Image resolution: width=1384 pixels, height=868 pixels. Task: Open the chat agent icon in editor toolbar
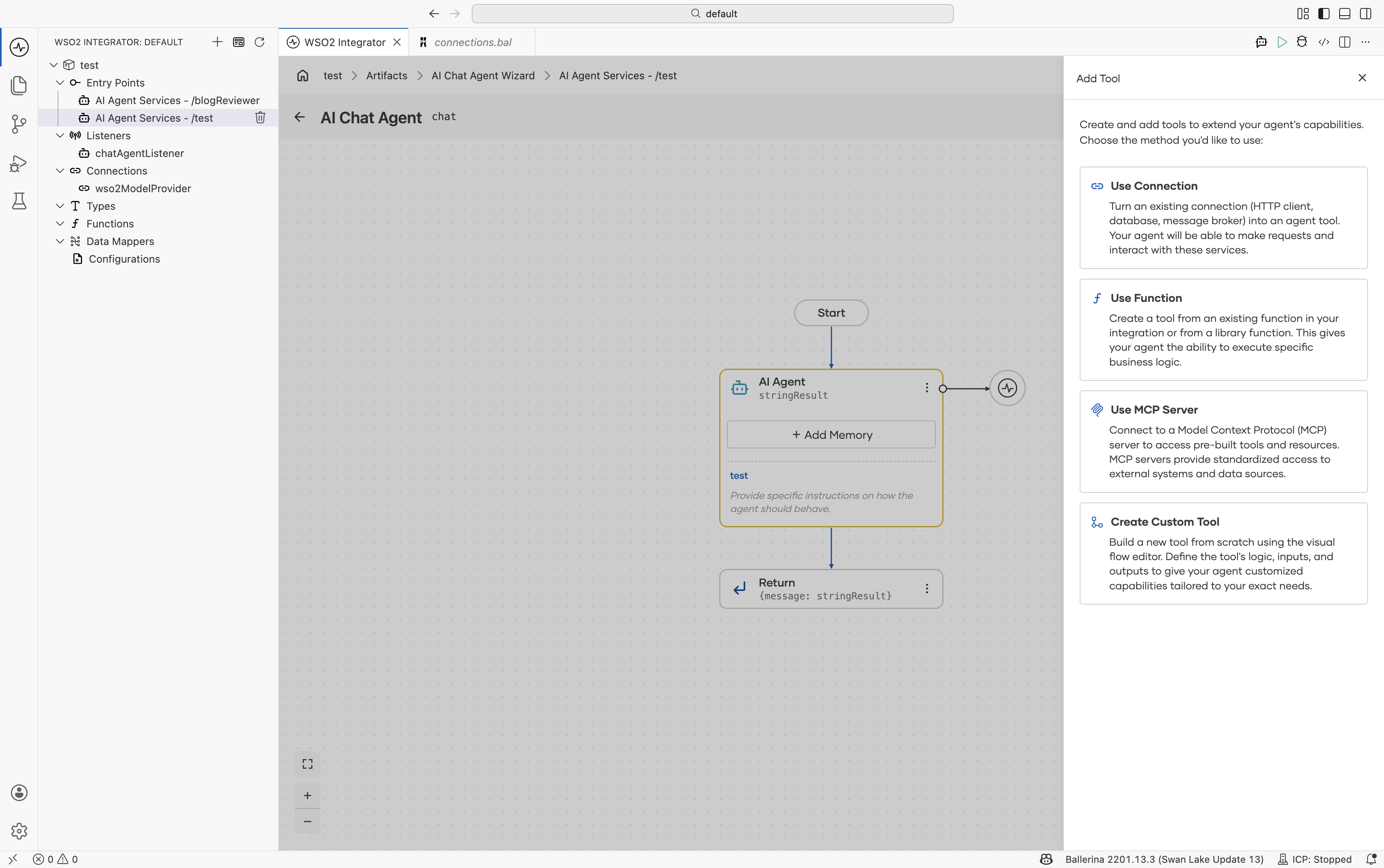1261,42
